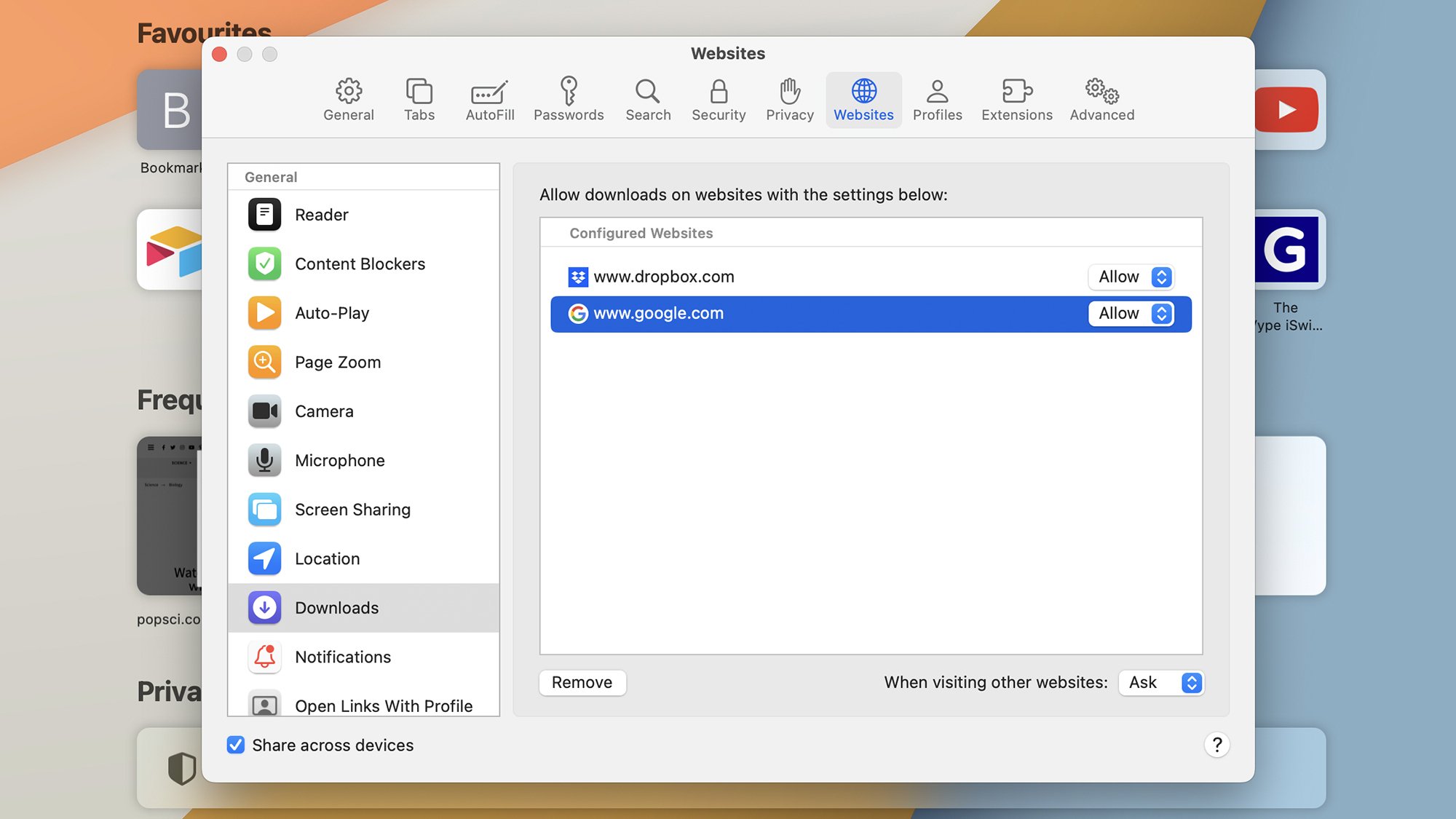Screen dimensions: 1456x819
Task: Open the Extensions settings panel
Action: 1017,97
